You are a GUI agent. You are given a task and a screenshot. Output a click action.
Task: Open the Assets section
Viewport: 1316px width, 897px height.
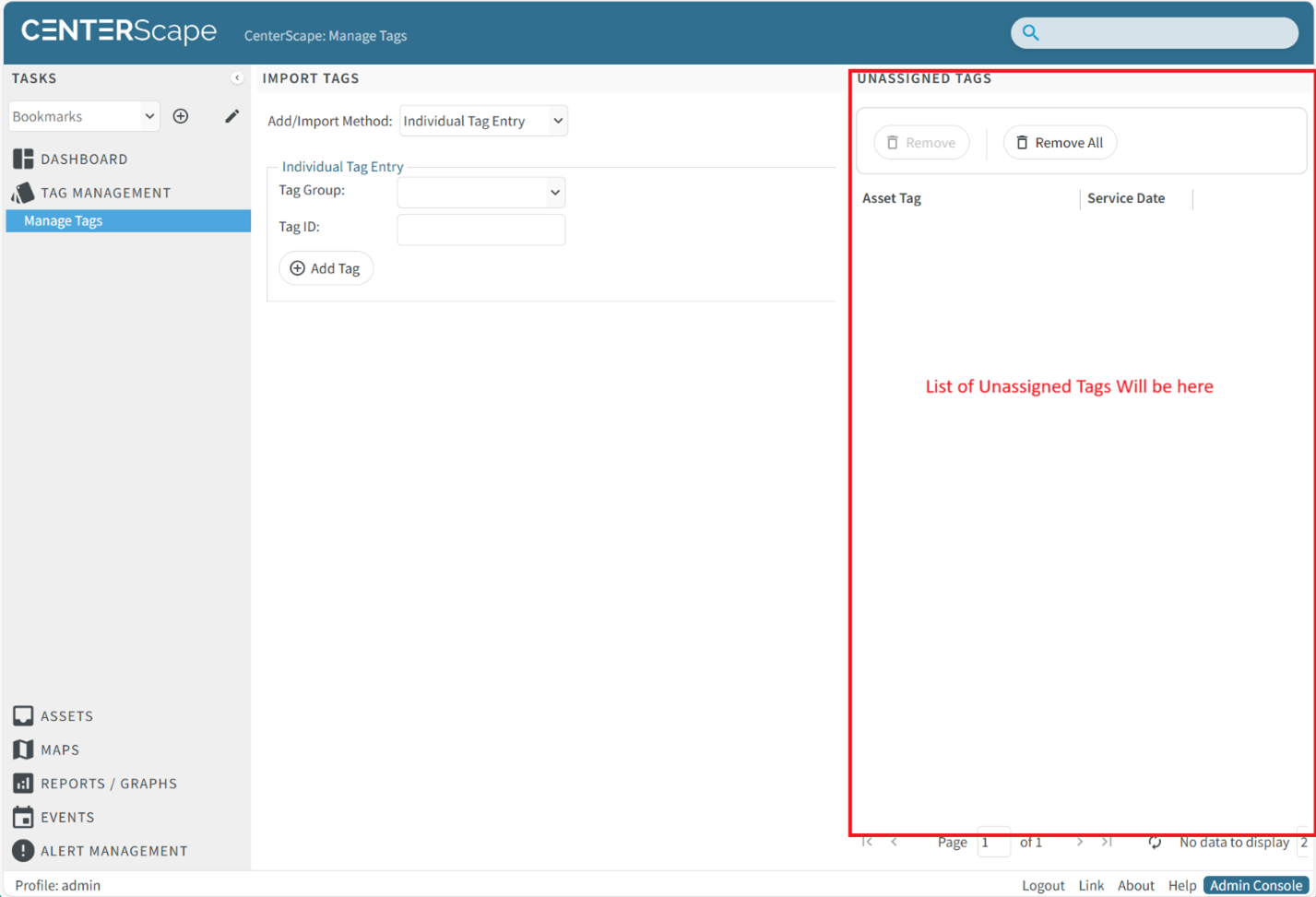[x=66, y=715]
